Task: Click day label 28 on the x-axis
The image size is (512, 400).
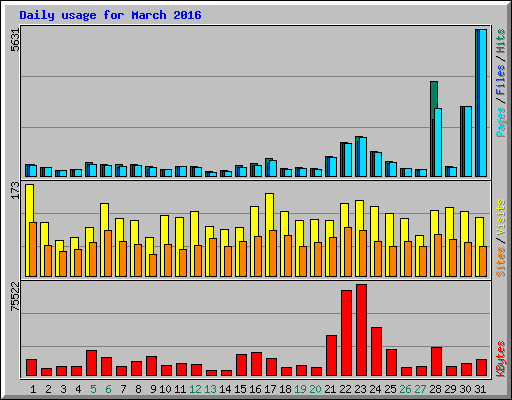Action: click(x=435, y=389)
